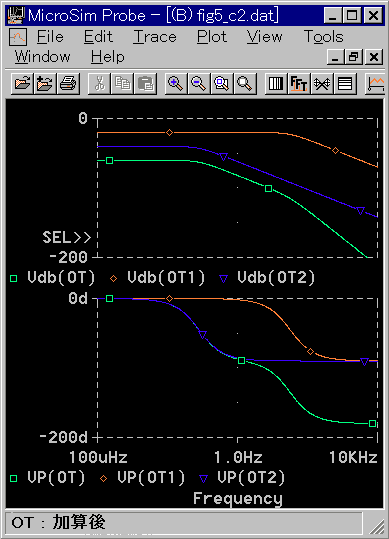This screenshot has width=389, height=539.
Task: Open the Trace menu
Action: [x=155, y=36]
